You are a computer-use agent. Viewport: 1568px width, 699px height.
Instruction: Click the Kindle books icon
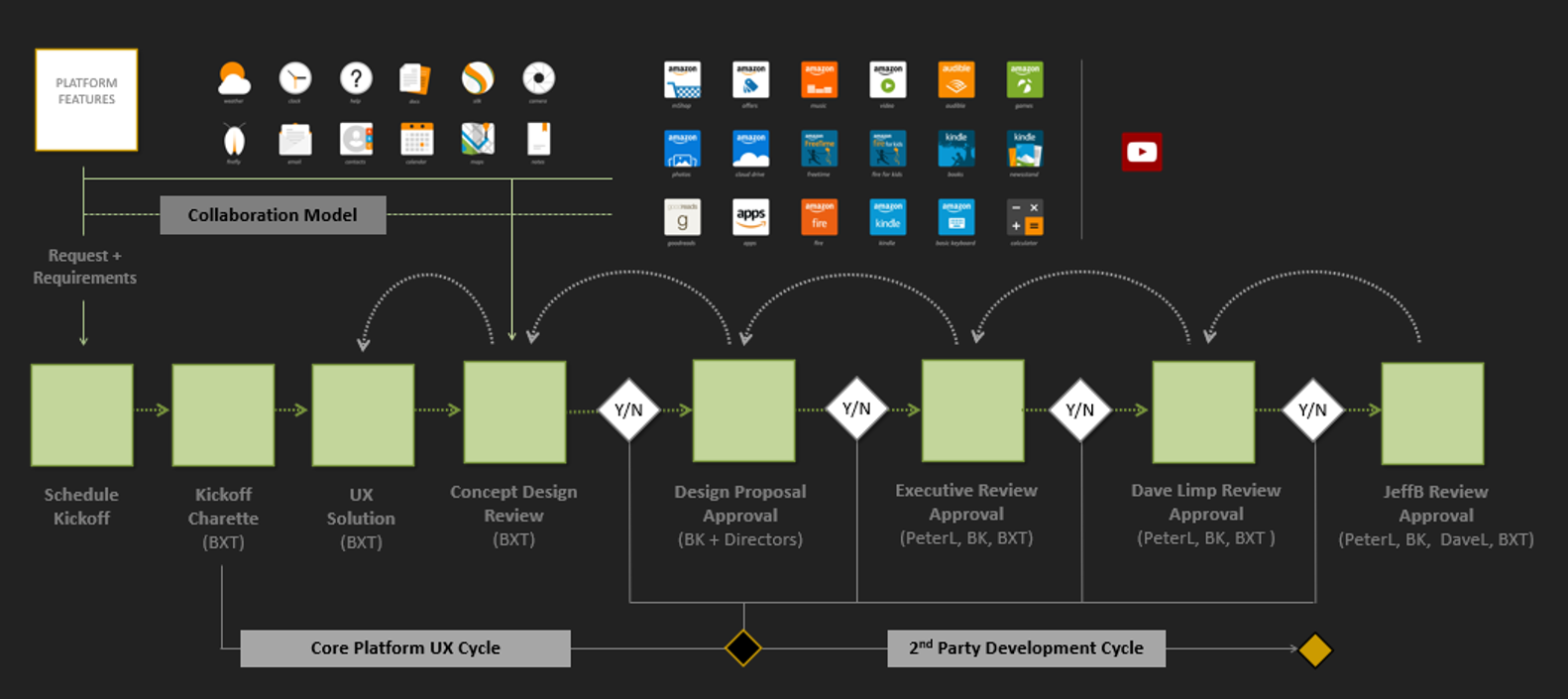pos(955,149)
